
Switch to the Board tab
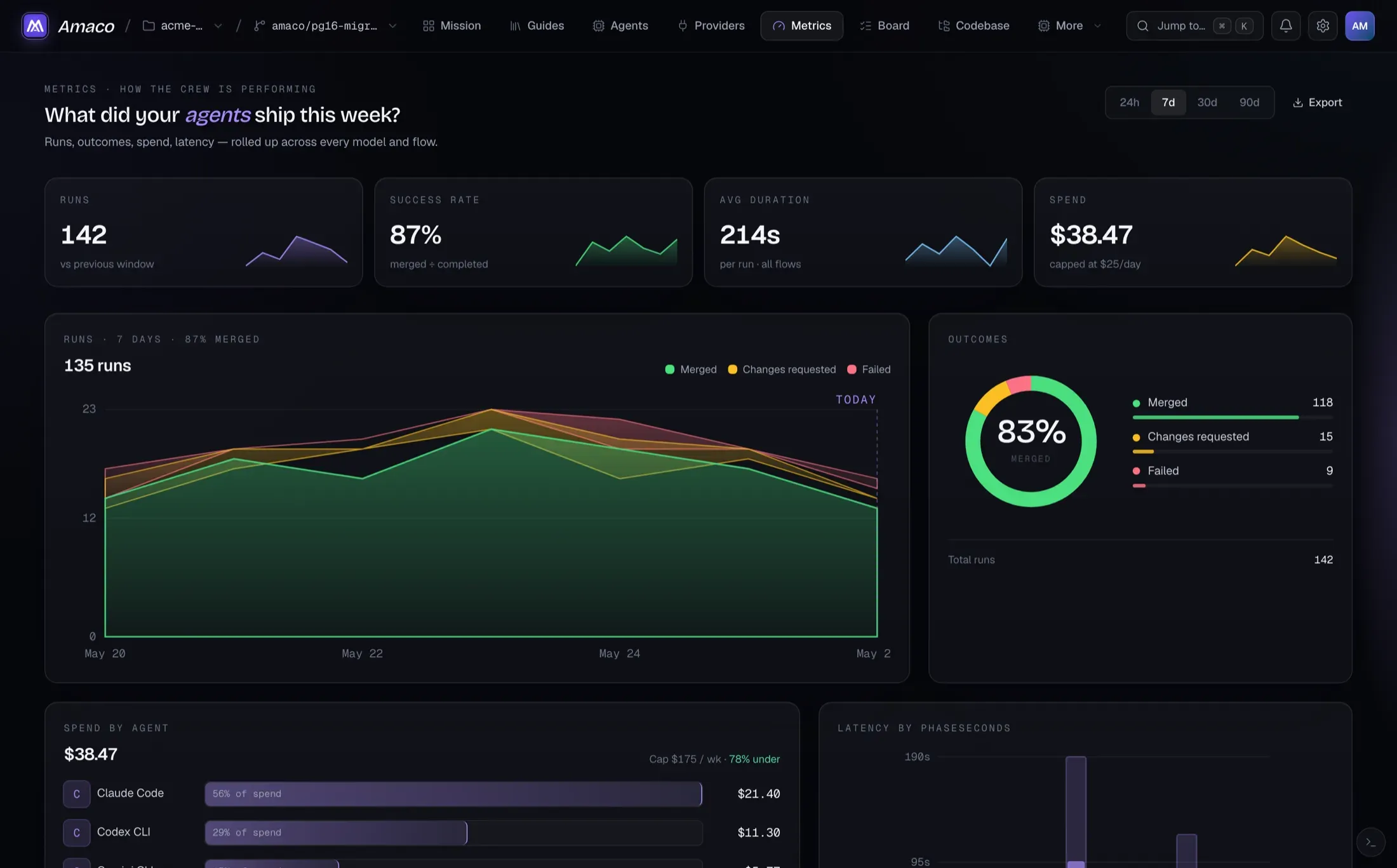[885, 26]
